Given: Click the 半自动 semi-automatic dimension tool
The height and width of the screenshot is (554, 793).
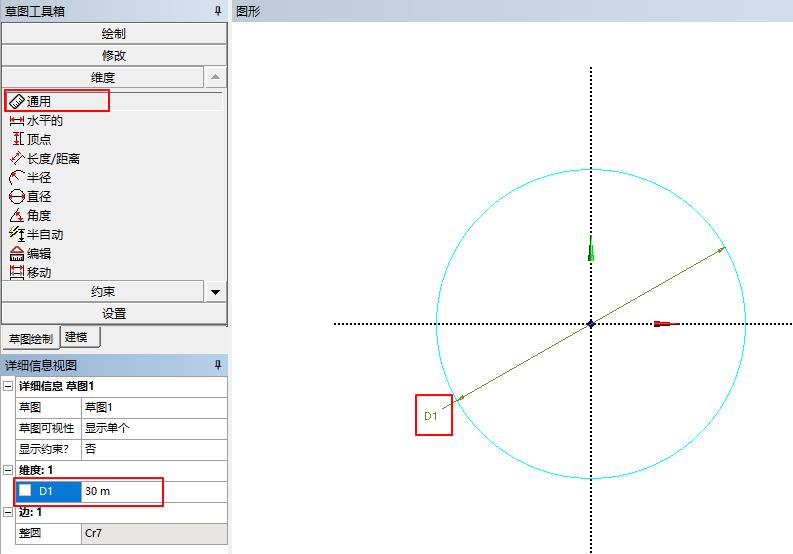Looking at the screenshot, I should [44, 234].
